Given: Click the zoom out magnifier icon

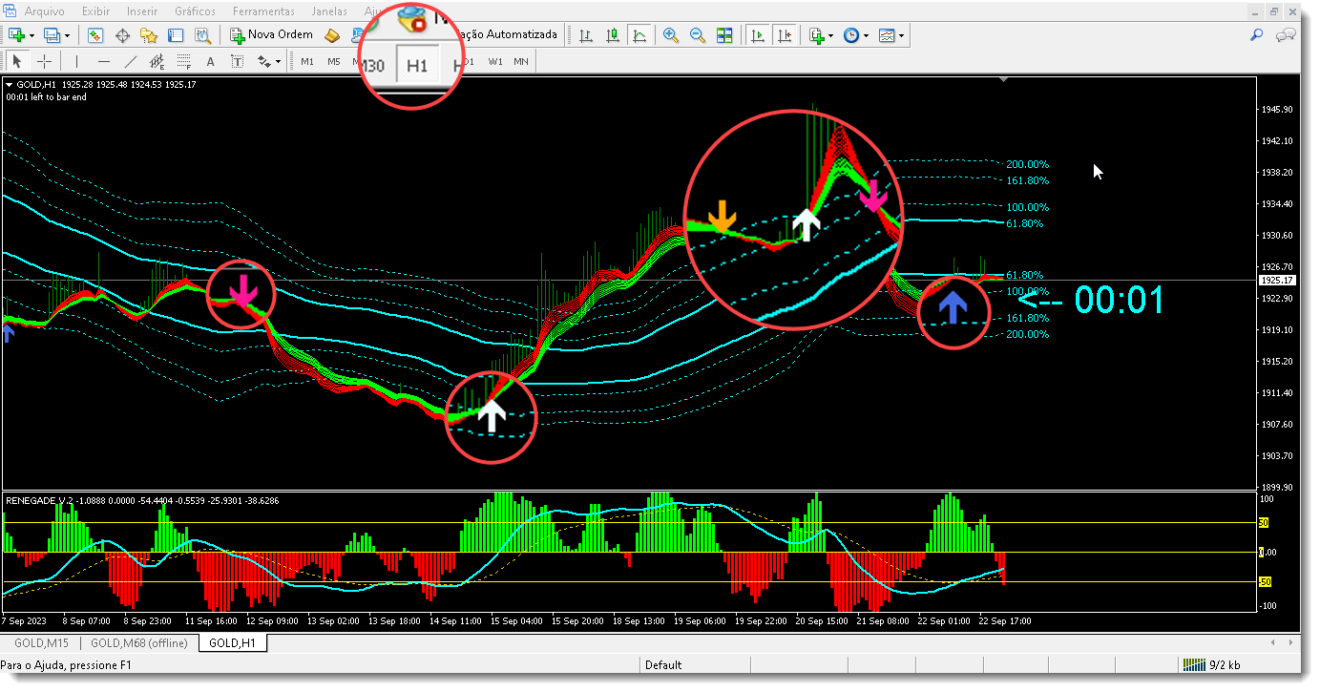Looking at the screenshot, I should click(x=698, y=35).
